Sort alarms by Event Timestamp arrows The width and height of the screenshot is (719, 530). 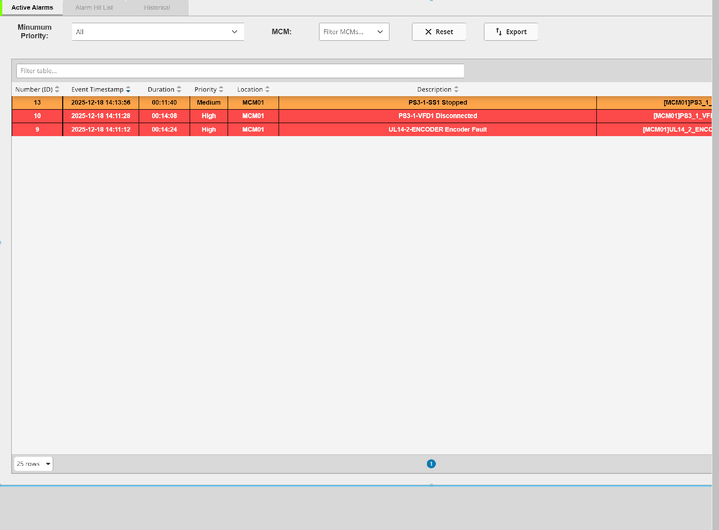(128, 90)
